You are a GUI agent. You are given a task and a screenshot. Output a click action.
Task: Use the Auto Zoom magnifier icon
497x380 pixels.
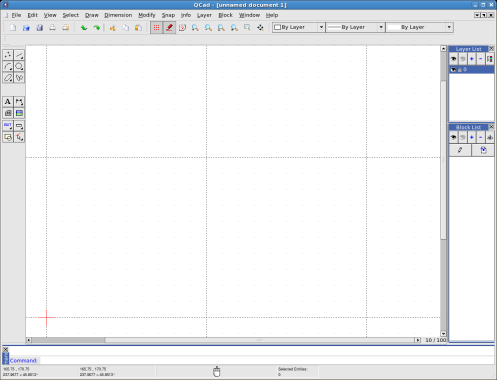[221, 28]
